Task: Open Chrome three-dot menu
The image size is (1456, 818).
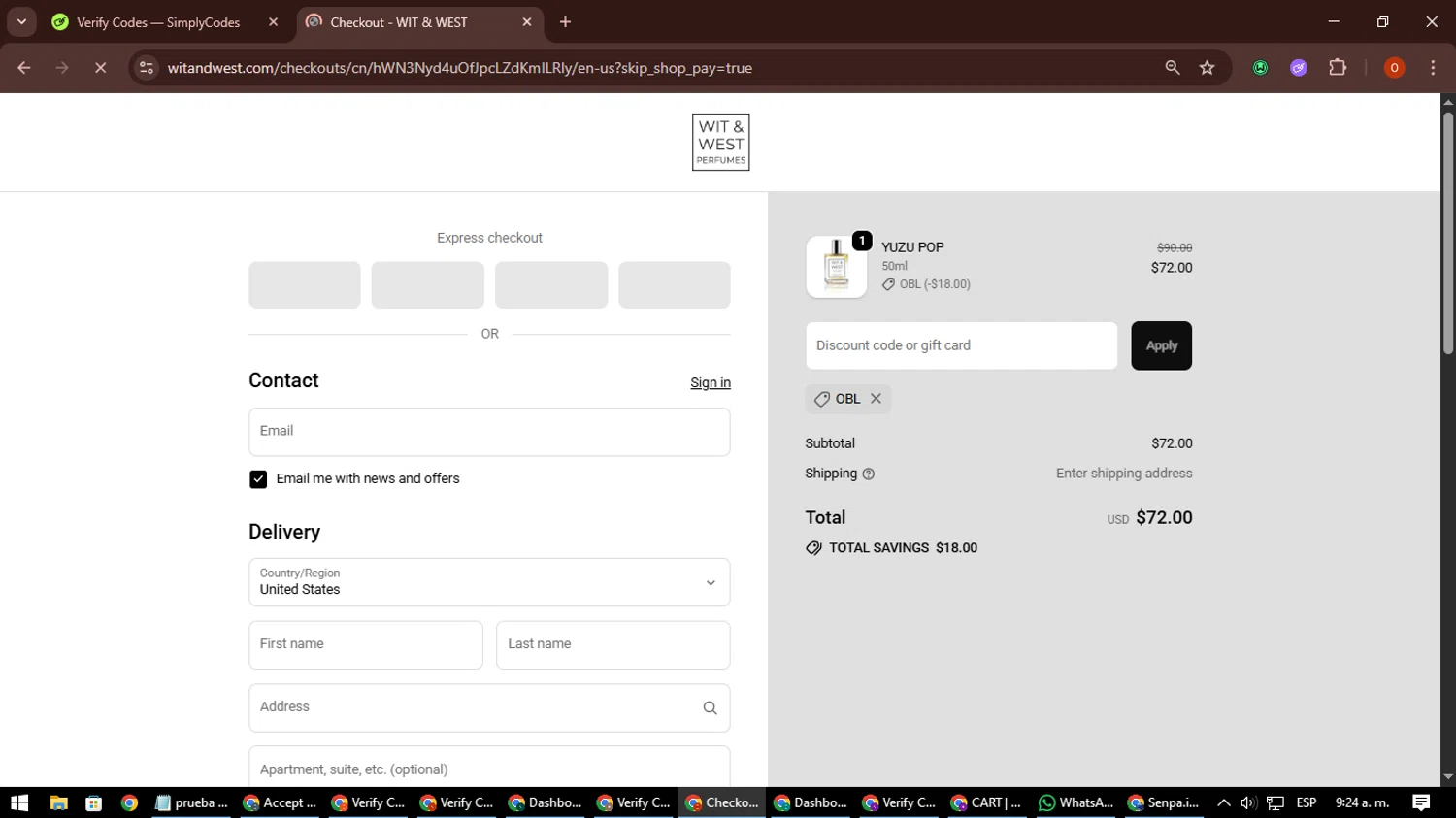Action: pyautogui.click(x=1433, y=68)
